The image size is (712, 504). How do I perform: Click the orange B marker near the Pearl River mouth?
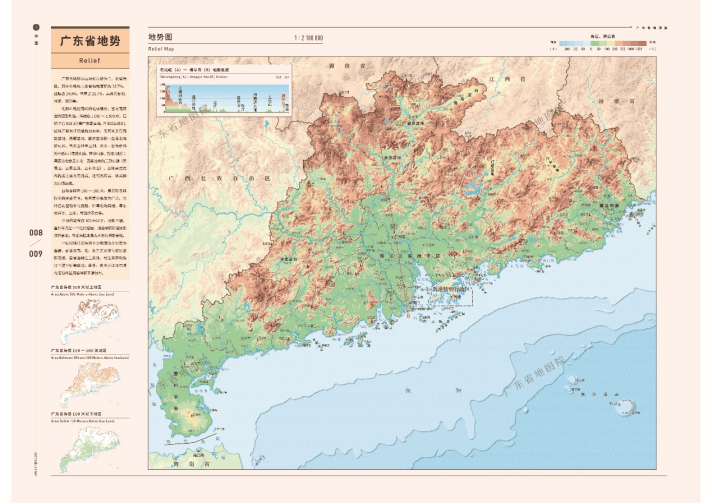[x=408, y=315]
